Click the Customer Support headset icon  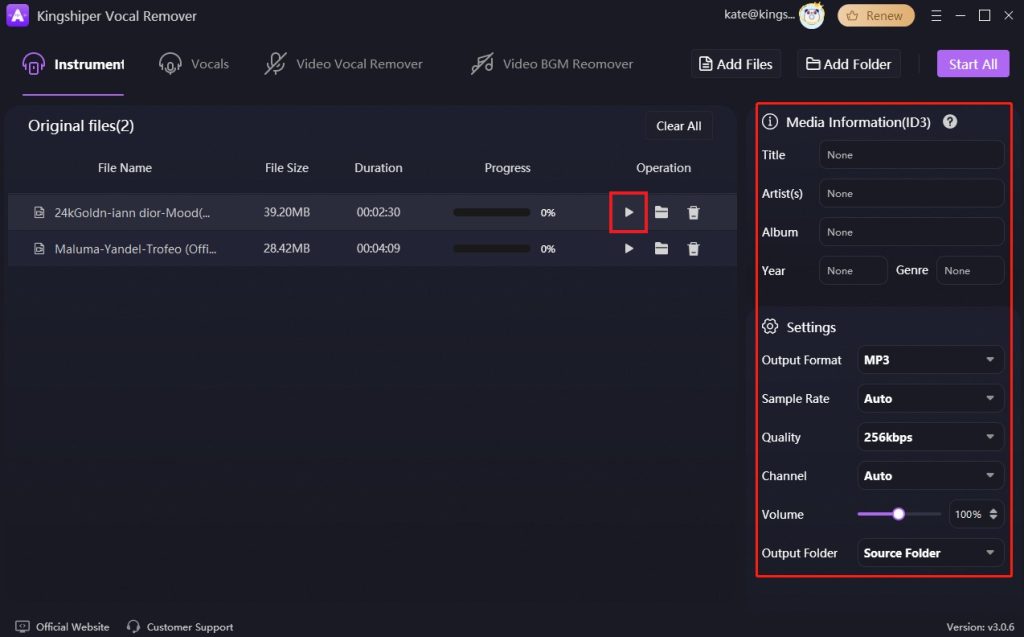click(133, 627)
